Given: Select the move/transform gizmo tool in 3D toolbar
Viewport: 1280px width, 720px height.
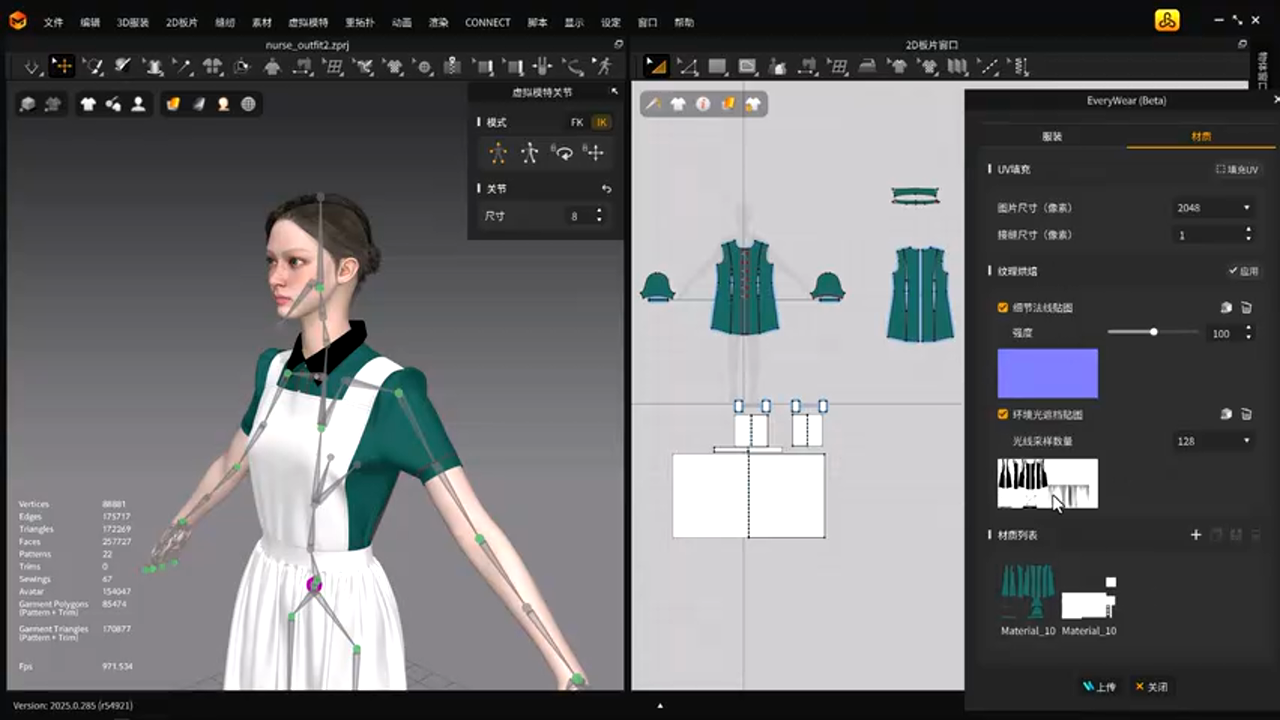Looking at the screenshot, I should [x=62, y=67].
